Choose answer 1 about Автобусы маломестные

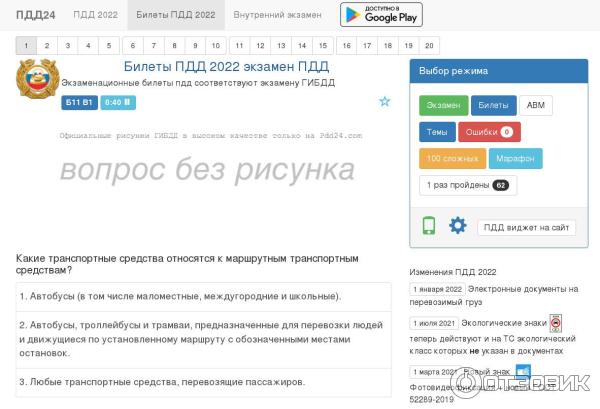coord(203,297)
